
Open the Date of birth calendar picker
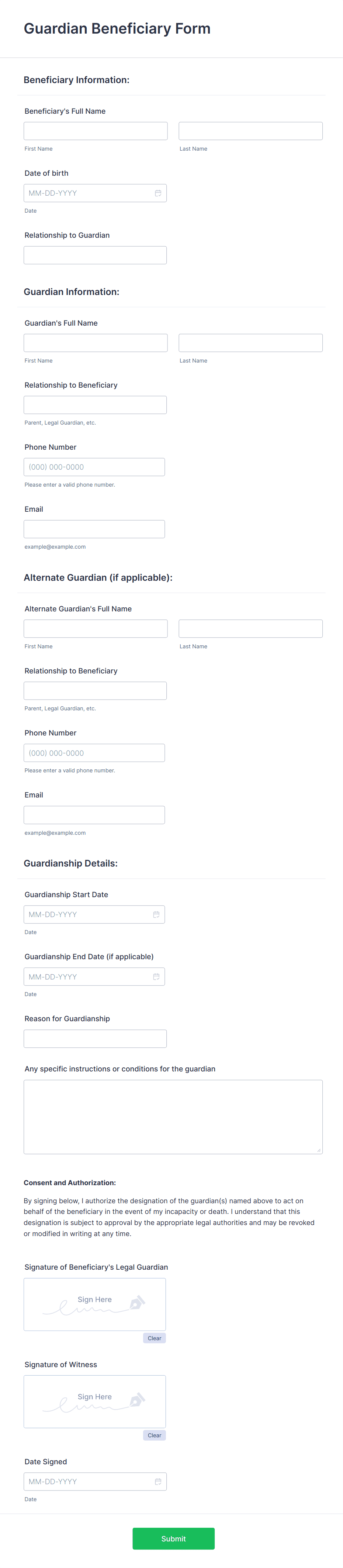point(157,193)
